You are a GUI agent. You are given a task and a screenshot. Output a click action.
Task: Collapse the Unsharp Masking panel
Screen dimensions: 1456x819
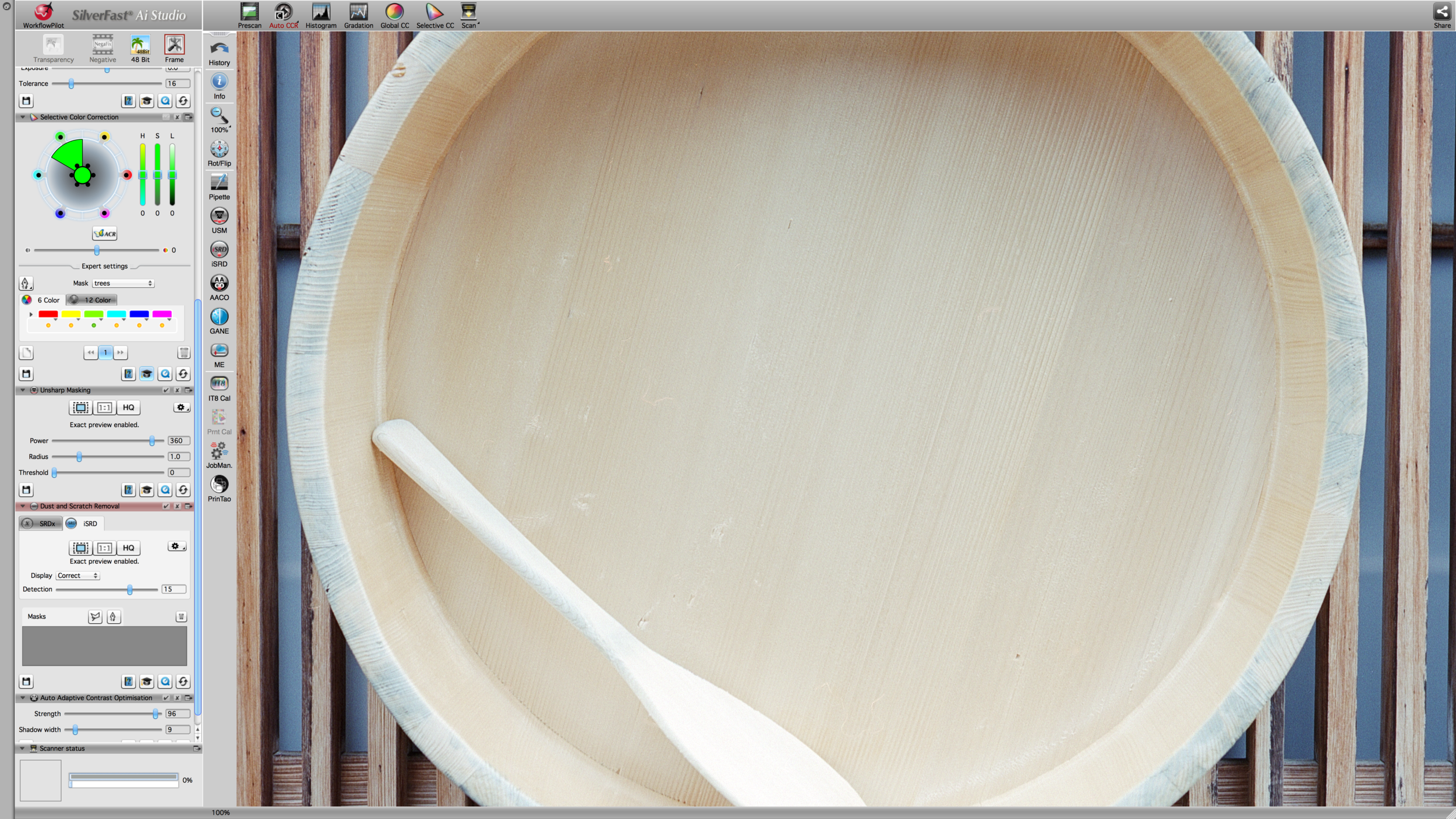tap(23, 390)
